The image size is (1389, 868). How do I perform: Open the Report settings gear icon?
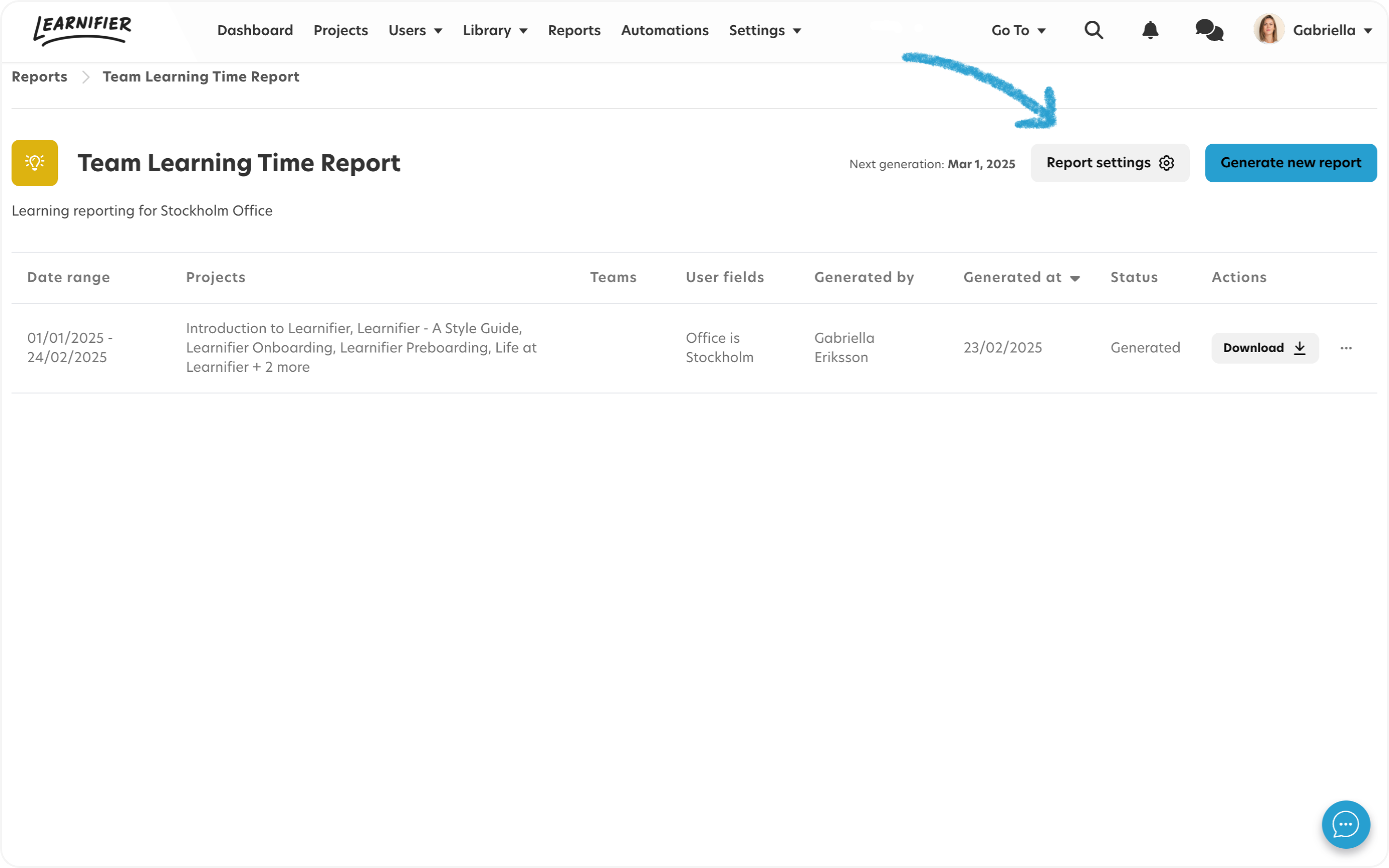[x=1166, y=163]
